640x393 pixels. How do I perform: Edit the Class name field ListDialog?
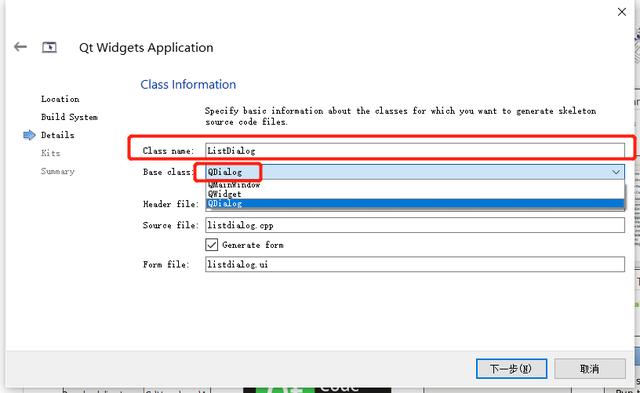(x=415, y=151)
